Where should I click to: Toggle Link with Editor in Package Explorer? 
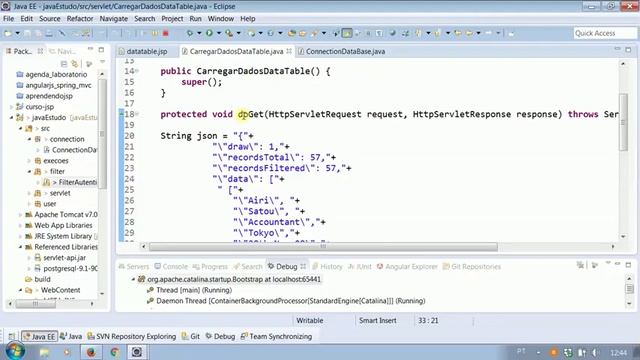pos(75,64)
